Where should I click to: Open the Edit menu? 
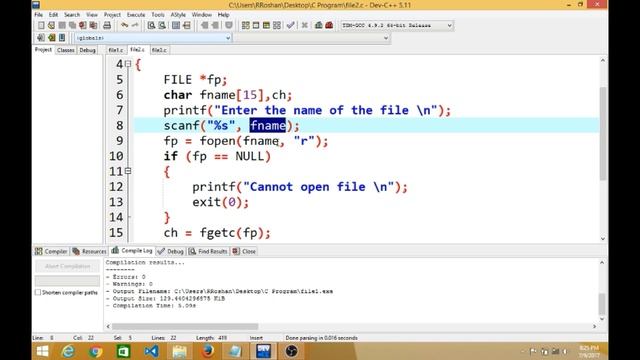(x=53, y=15)
